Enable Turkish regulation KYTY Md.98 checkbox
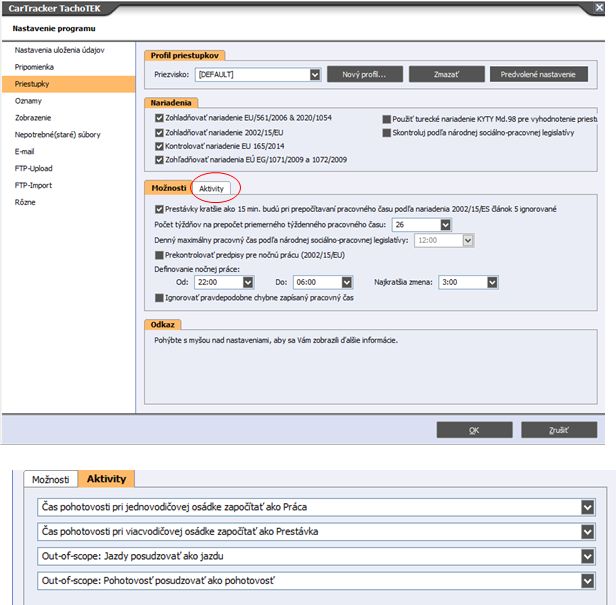Screen dimensions: 616x605 point(387,119)
